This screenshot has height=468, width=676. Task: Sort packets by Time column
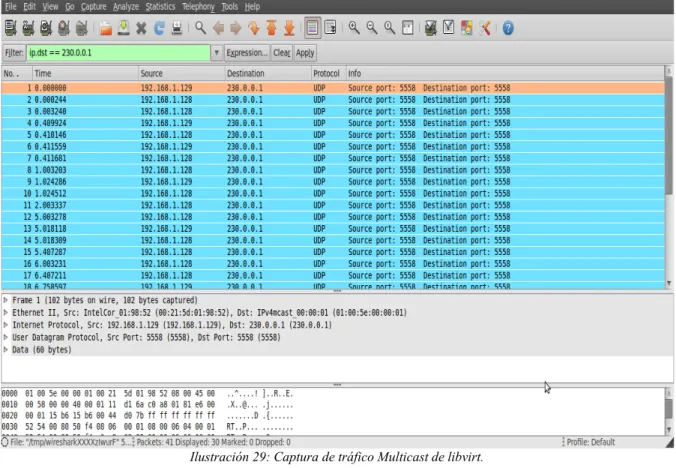pyautogui.click(x=85, y=74)
